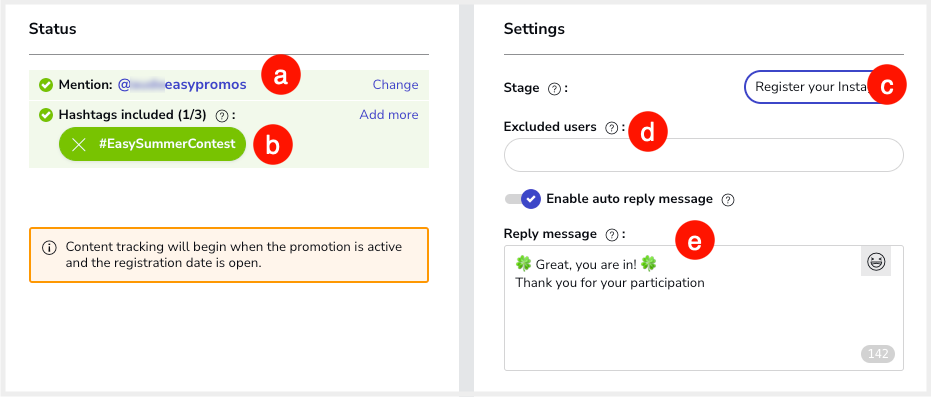Click the info icon in the content tracking notice
Screen dimensions: 931x397
(50, 247)
